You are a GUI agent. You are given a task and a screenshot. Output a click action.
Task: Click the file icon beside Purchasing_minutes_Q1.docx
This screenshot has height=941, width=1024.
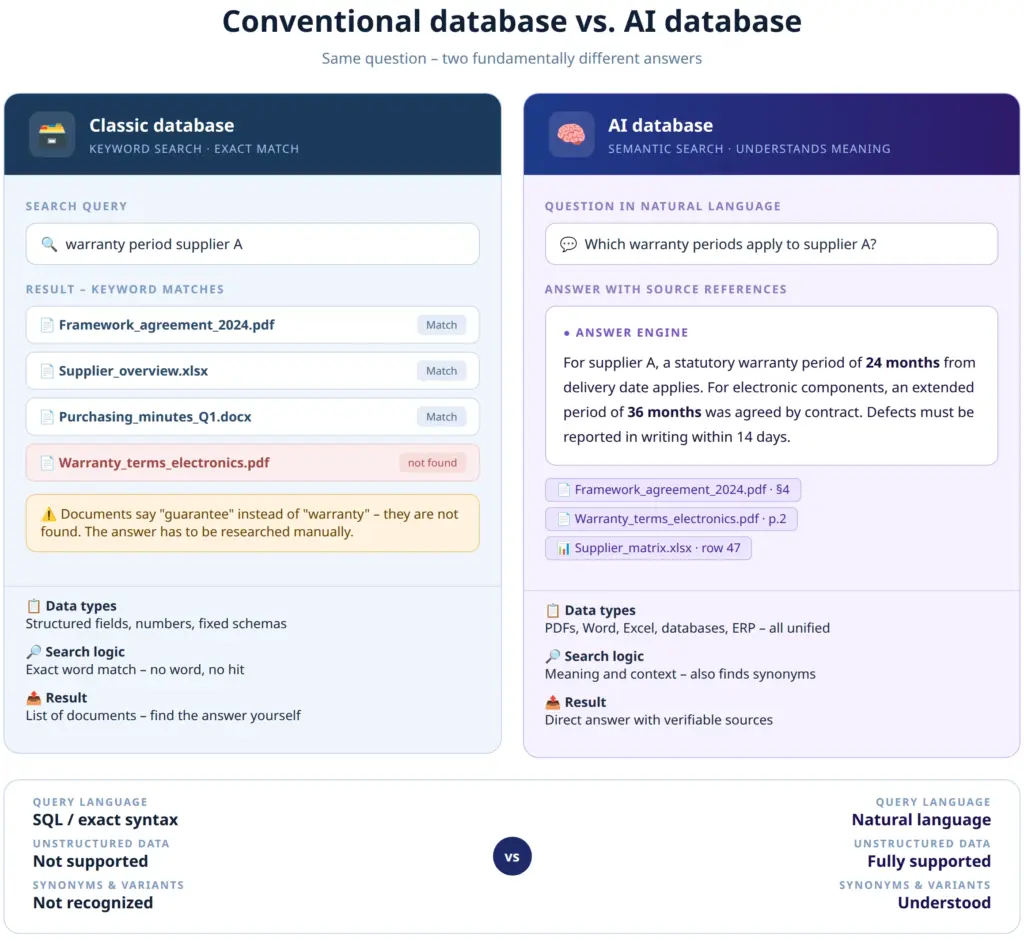(x=47, y=417)
